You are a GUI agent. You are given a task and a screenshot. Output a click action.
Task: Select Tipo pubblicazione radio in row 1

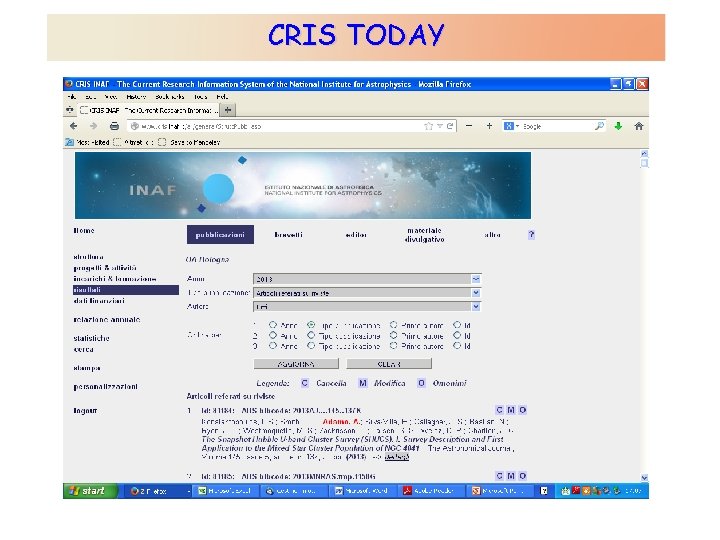click(x=311, y=325)
